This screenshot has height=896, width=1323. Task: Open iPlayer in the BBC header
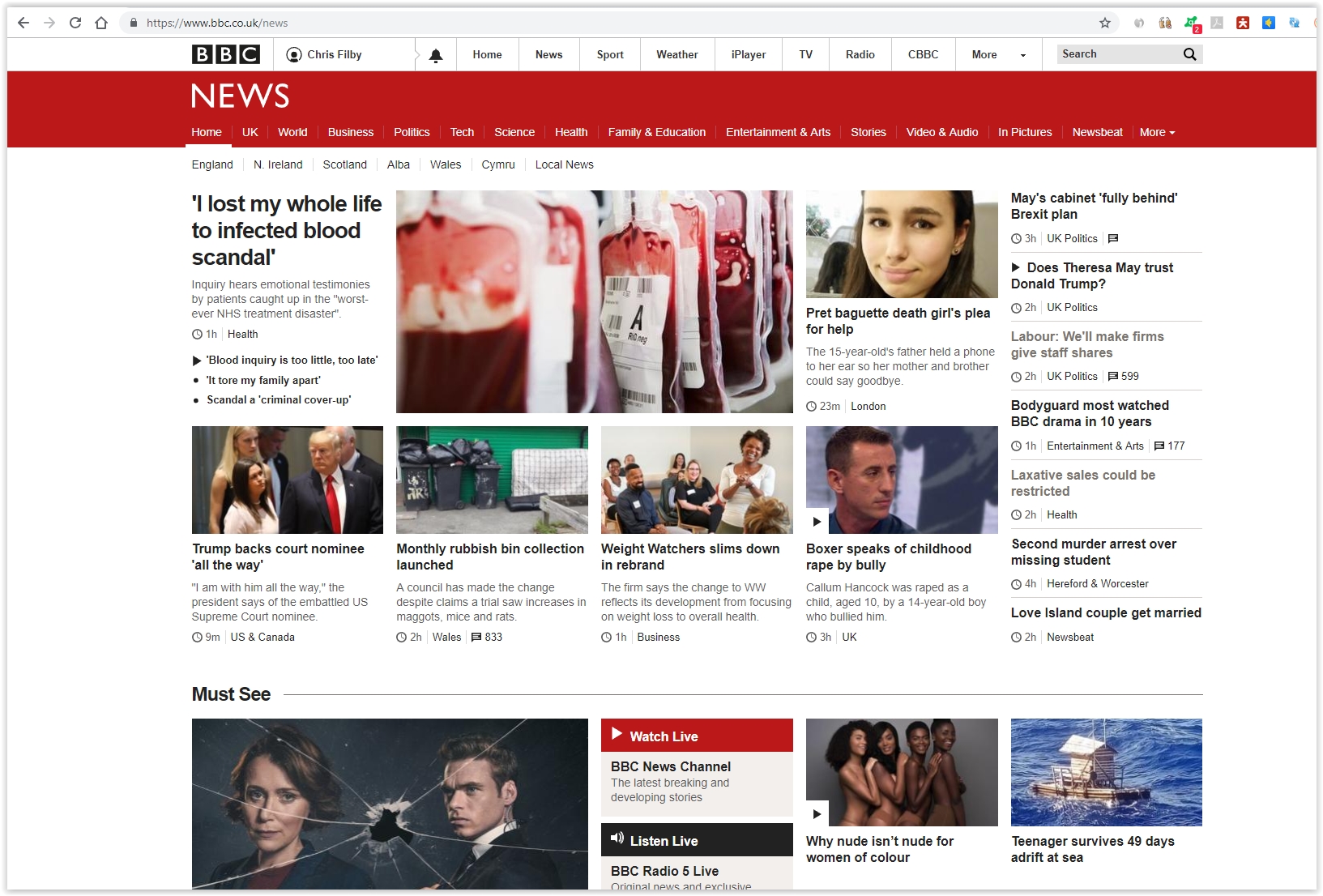(x=749, y=54)
